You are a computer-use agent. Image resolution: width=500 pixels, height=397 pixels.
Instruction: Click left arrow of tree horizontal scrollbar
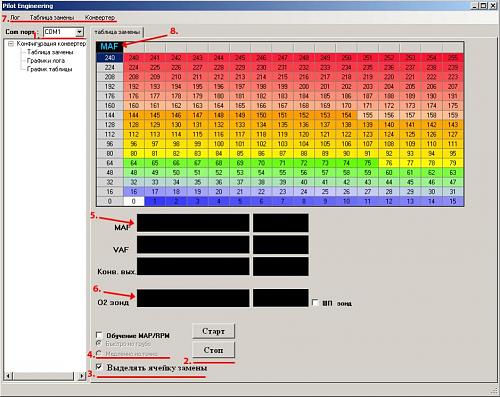pos(9,376)
